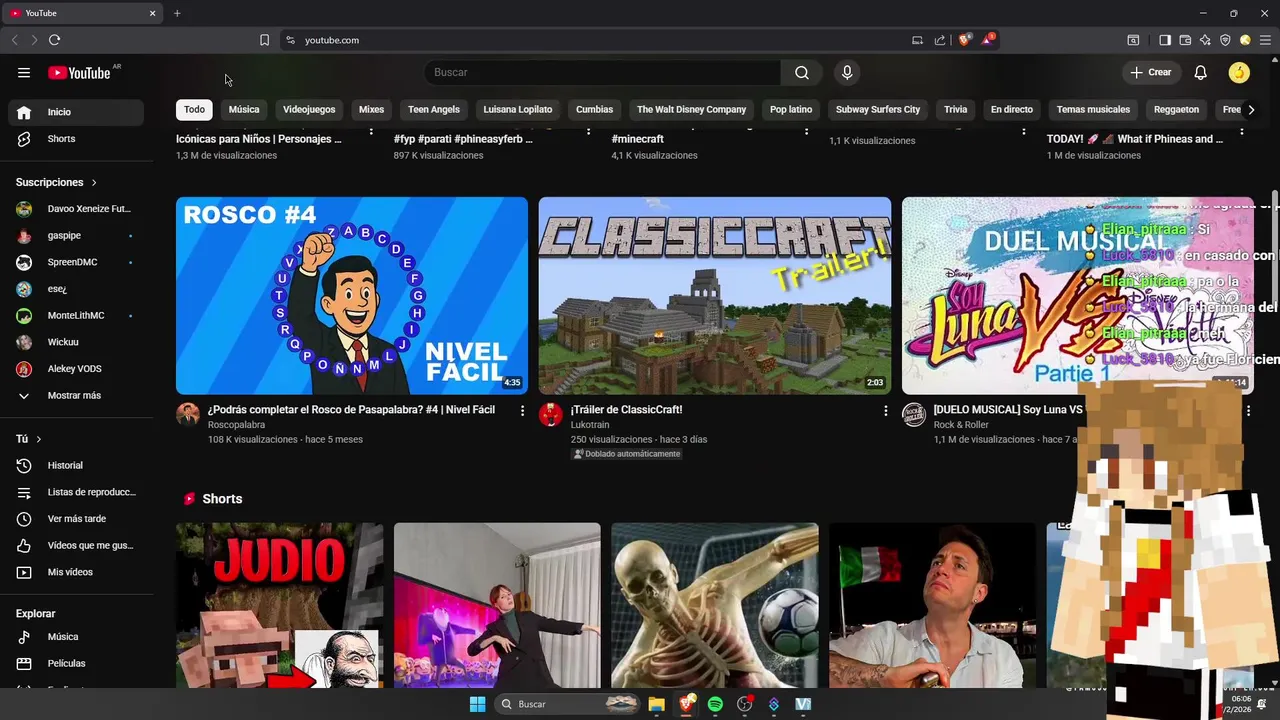Click the YouTube logo
Image resolution: width=1280 pixels, height=720 pixels.
pos(79,73)
